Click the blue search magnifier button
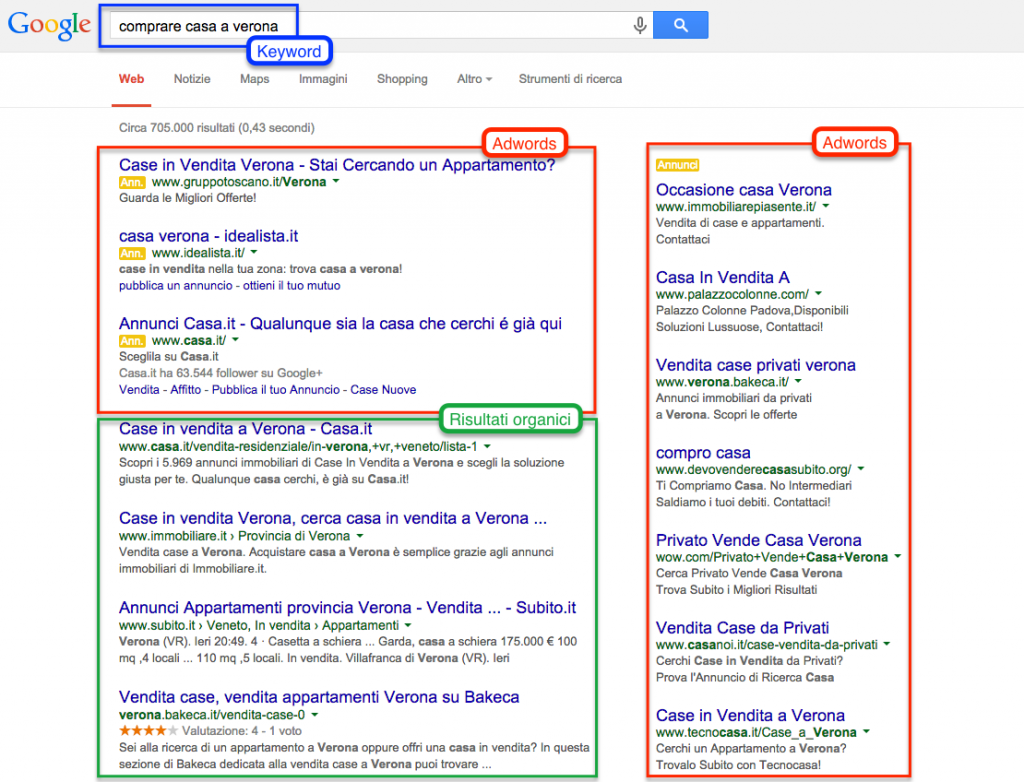This screenshot has height=782, width=1024. point(680,25)
